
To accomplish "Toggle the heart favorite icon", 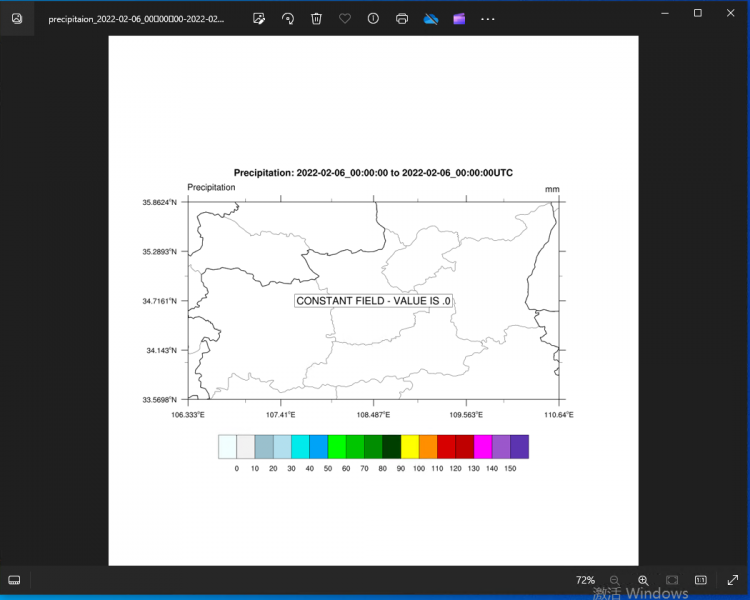I will (x=345, y=18).
